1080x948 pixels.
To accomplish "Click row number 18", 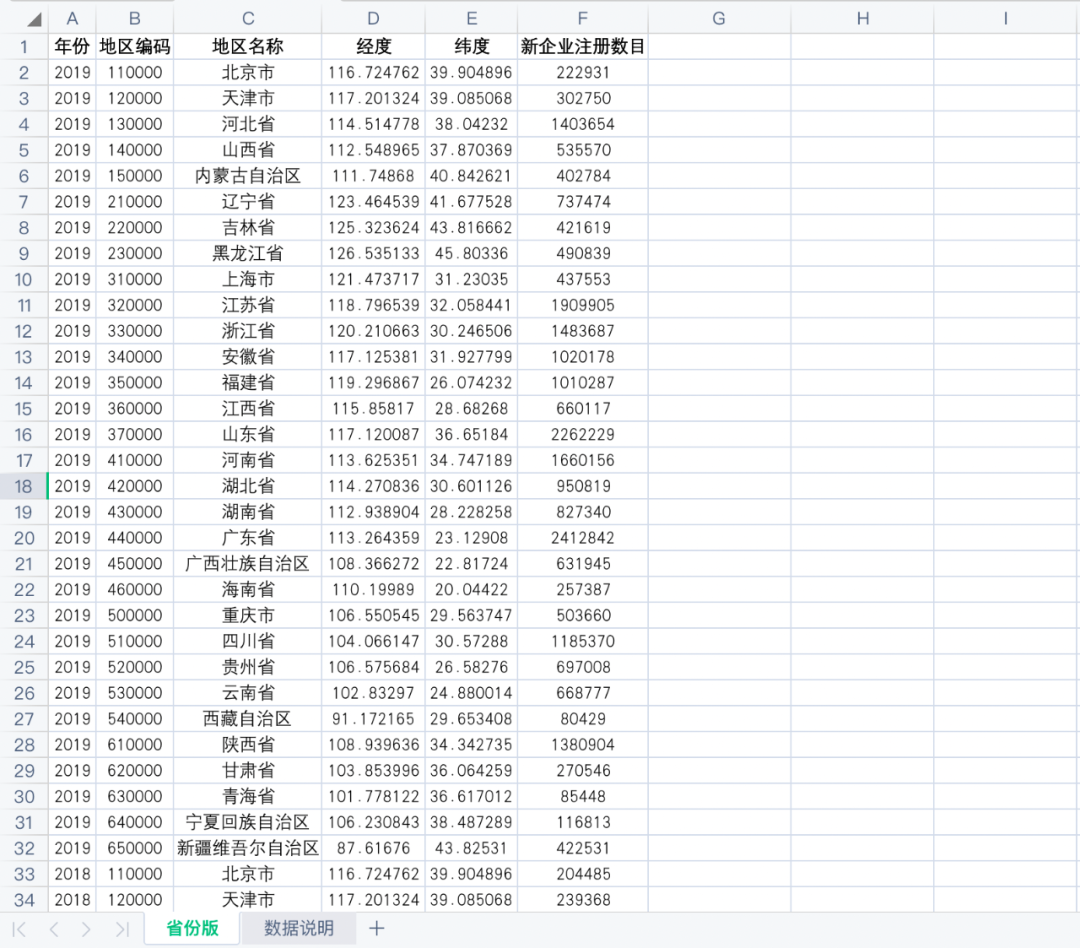I will coord(23,486).
